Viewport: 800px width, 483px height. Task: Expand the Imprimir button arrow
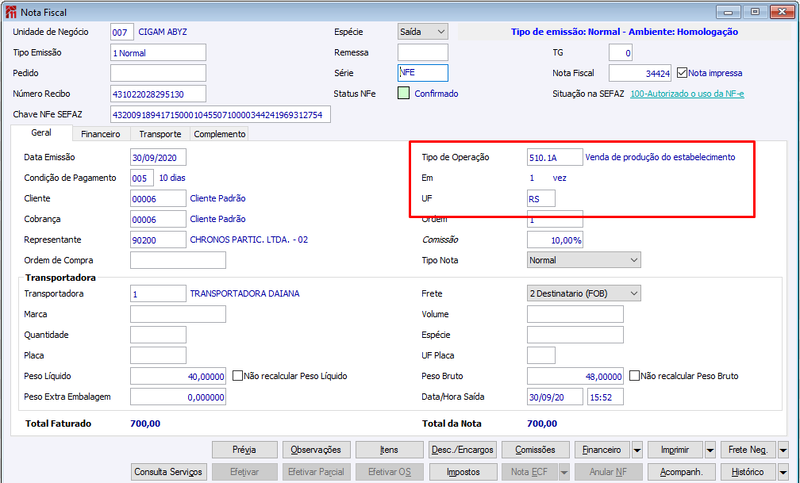point(710,450)
